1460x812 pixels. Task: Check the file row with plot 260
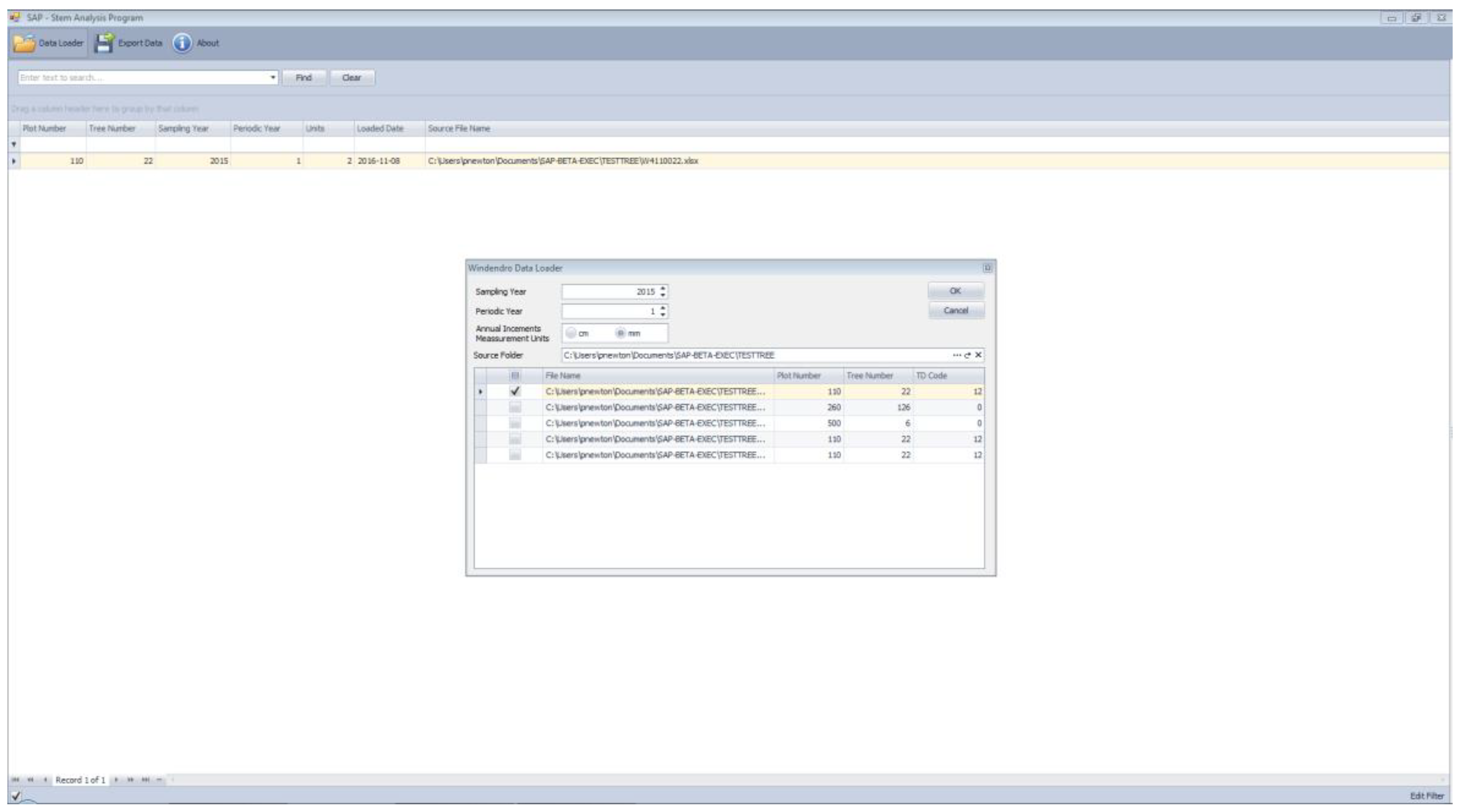[515, 407]
